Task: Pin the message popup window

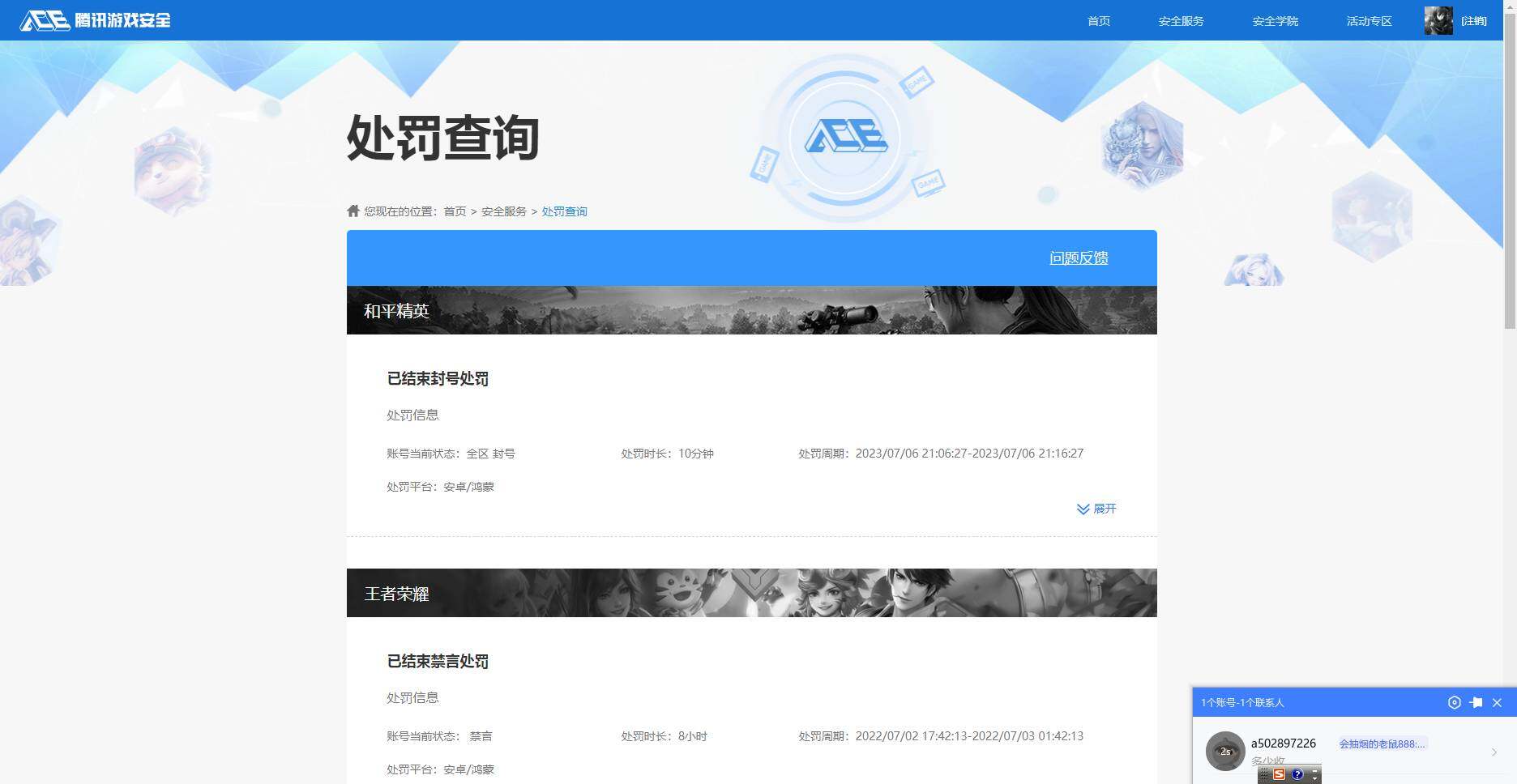Action: (x=1476, y=702)
